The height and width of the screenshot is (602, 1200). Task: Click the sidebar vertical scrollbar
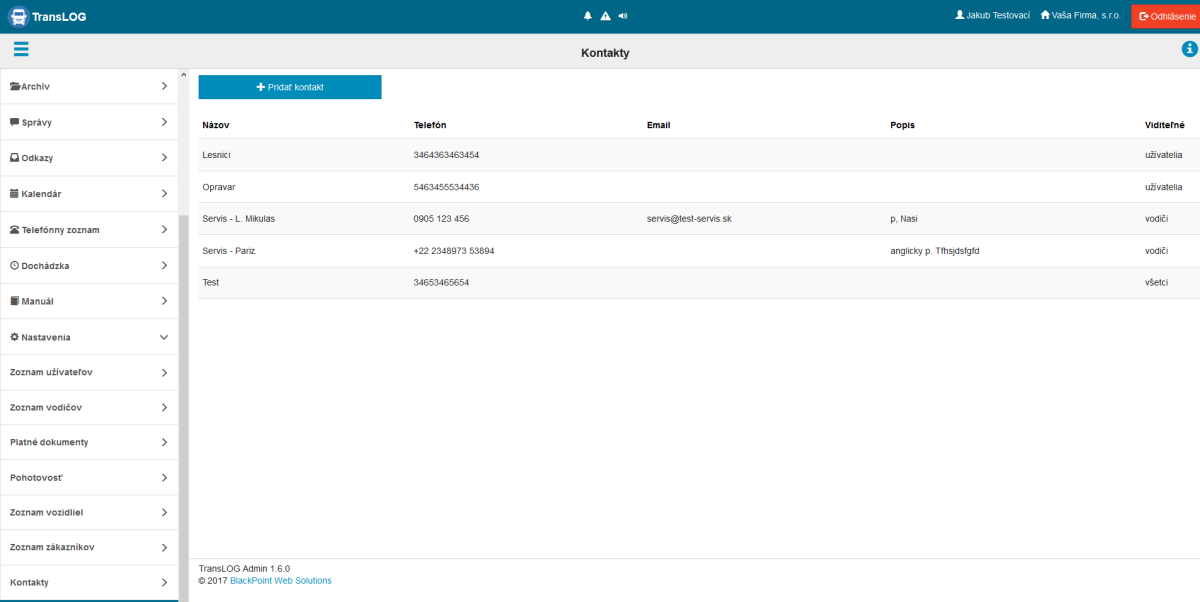tap(183, 400)
